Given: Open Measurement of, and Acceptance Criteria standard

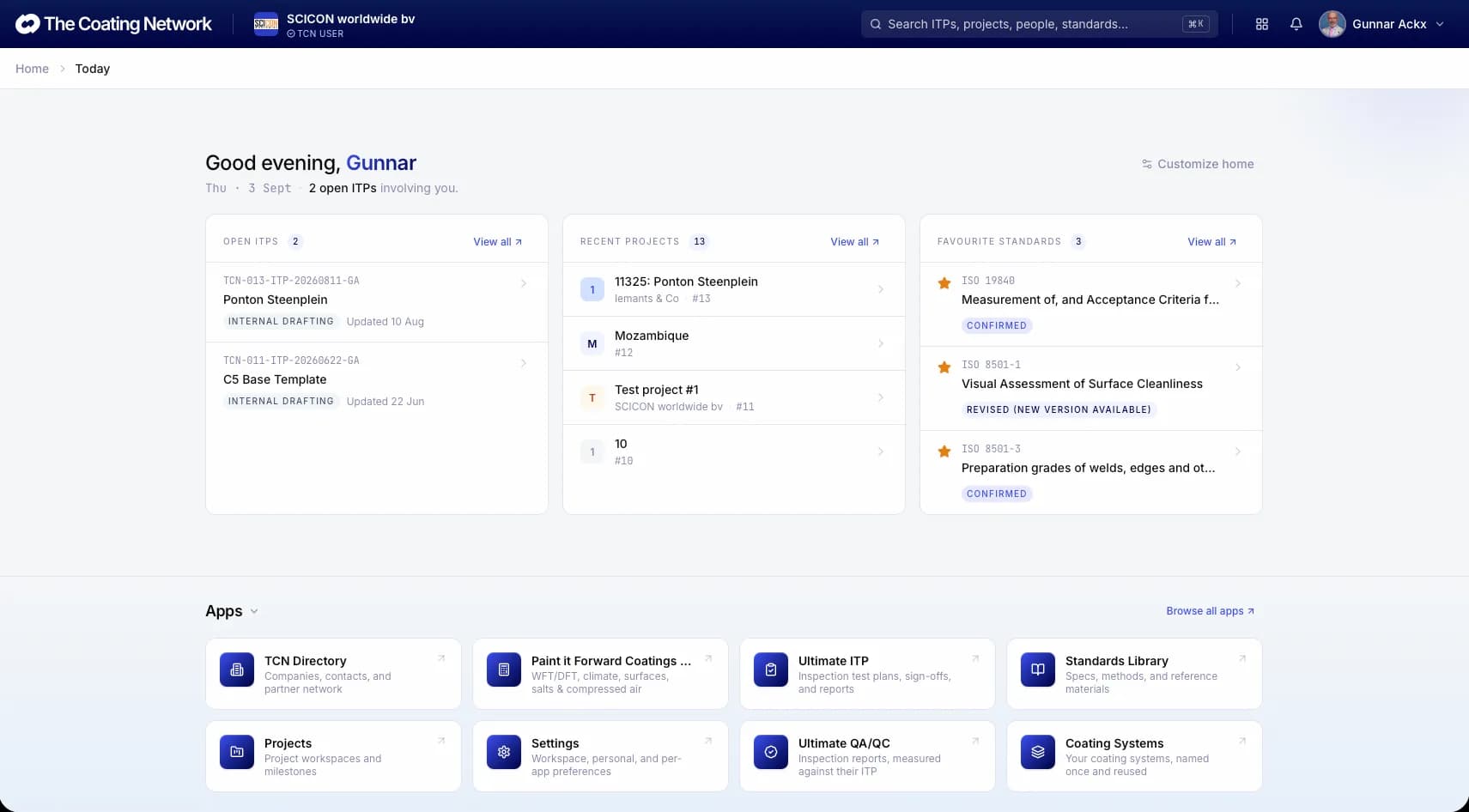Looking at the screenshot, I should point(1091,304).
